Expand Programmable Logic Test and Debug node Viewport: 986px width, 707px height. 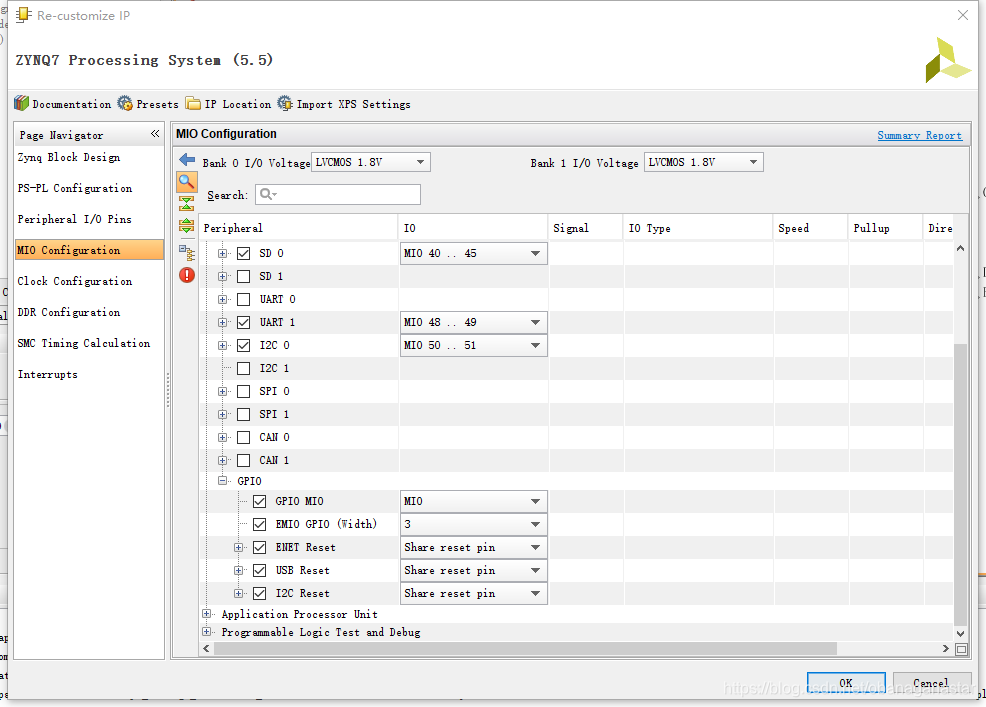click(206, 631)
